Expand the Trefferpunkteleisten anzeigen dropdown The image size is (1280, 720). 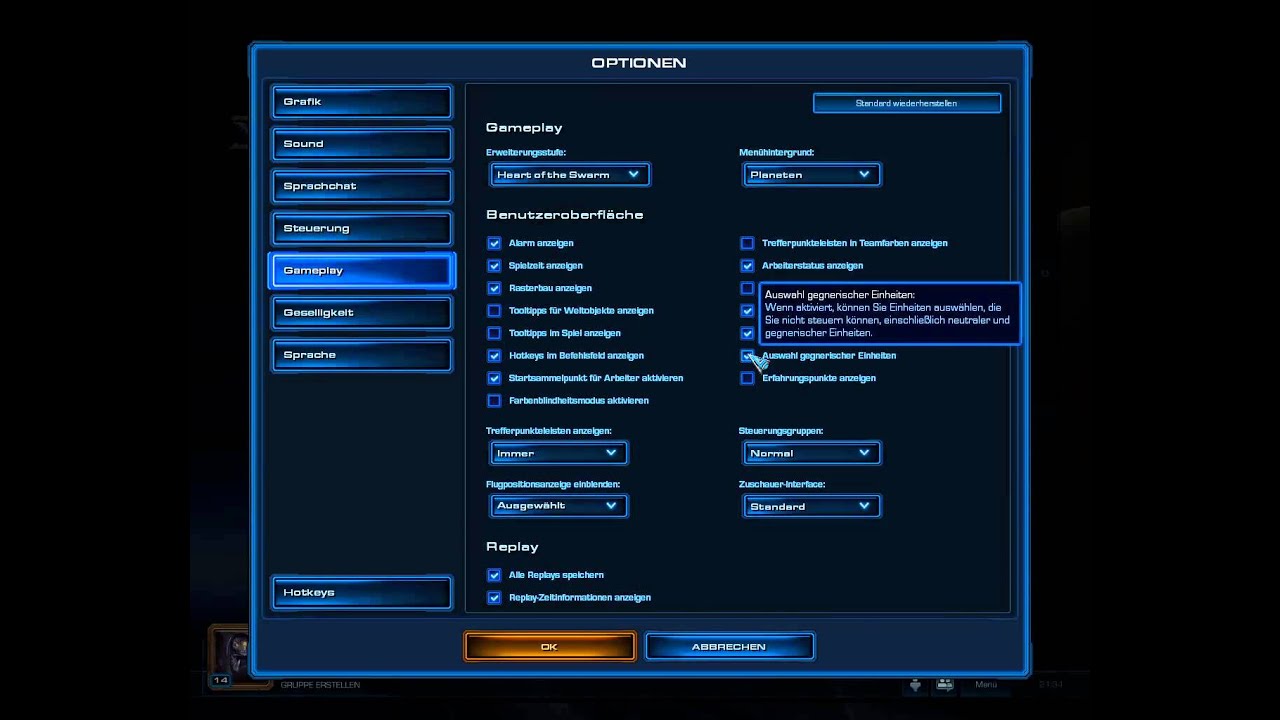tap(559, 453)
